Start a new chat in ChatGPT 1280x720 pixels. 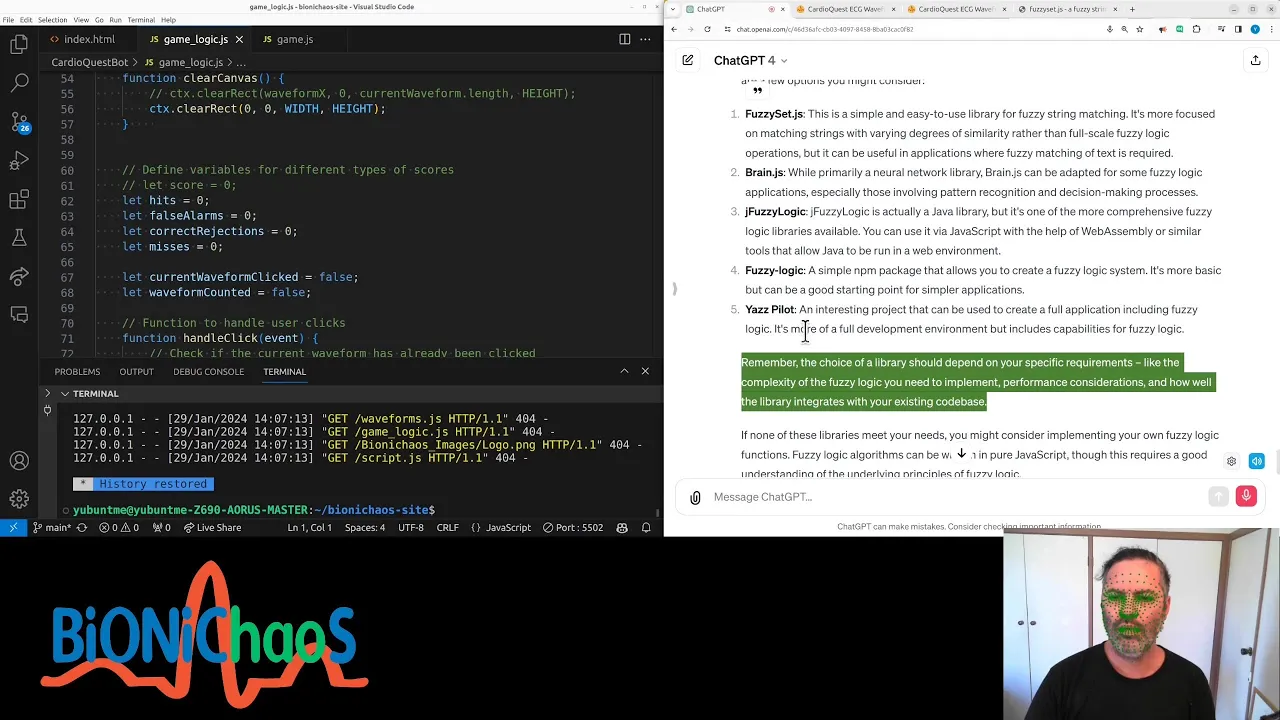pos(688,60)
